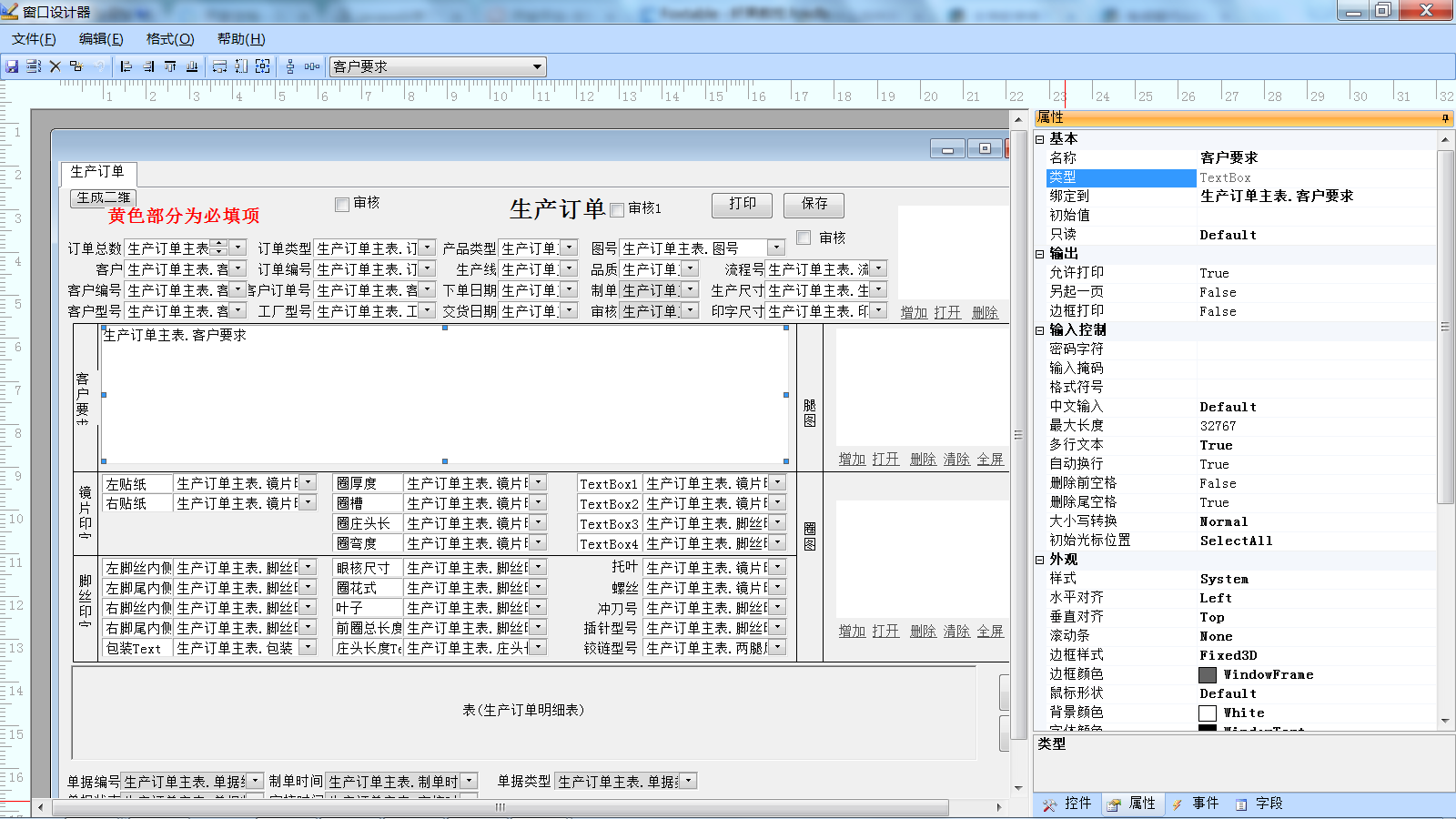
Task: Click the Delete (X) toolbar icon
Action: pos(56,66)
